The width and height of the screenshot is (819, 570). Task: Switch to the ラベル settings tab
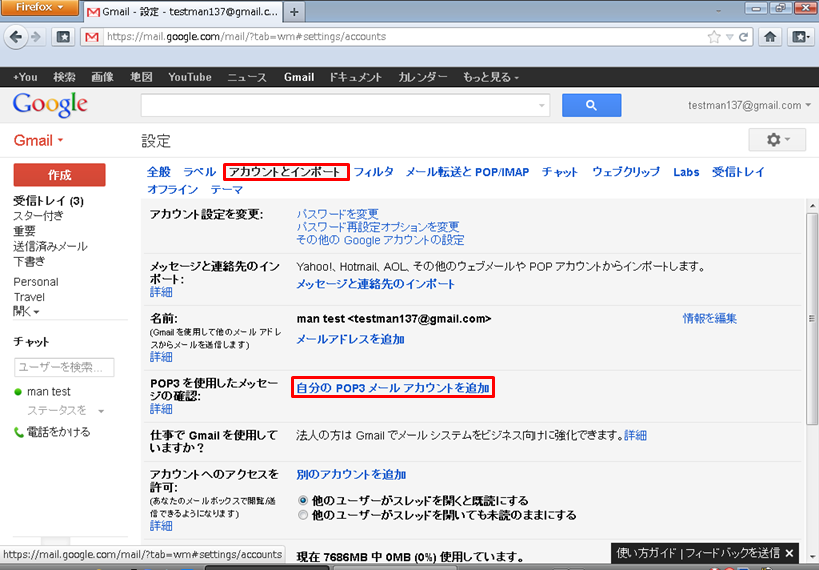200,172
